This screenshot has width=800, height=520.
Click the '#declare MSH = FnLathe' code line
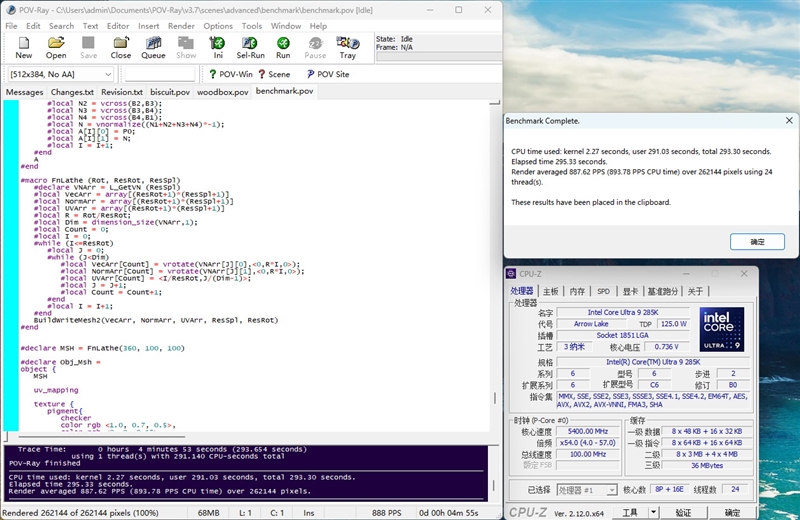click(103, 348)
